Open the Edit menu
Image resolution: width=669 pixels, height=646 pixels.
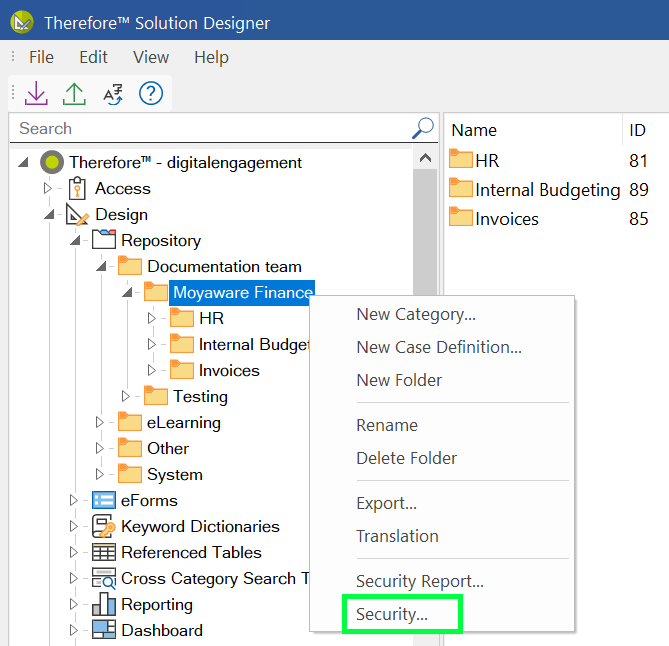[93, 57]
